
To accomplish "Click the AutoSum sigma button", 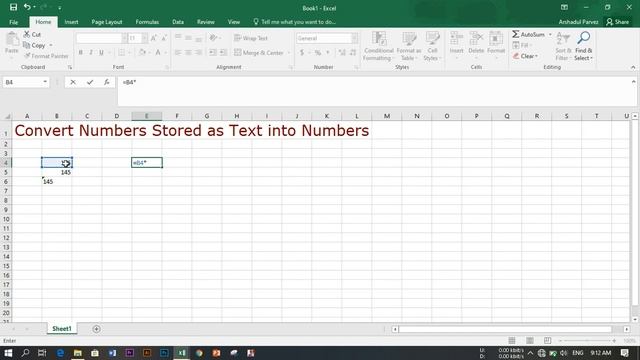I will tap(529, 35).
